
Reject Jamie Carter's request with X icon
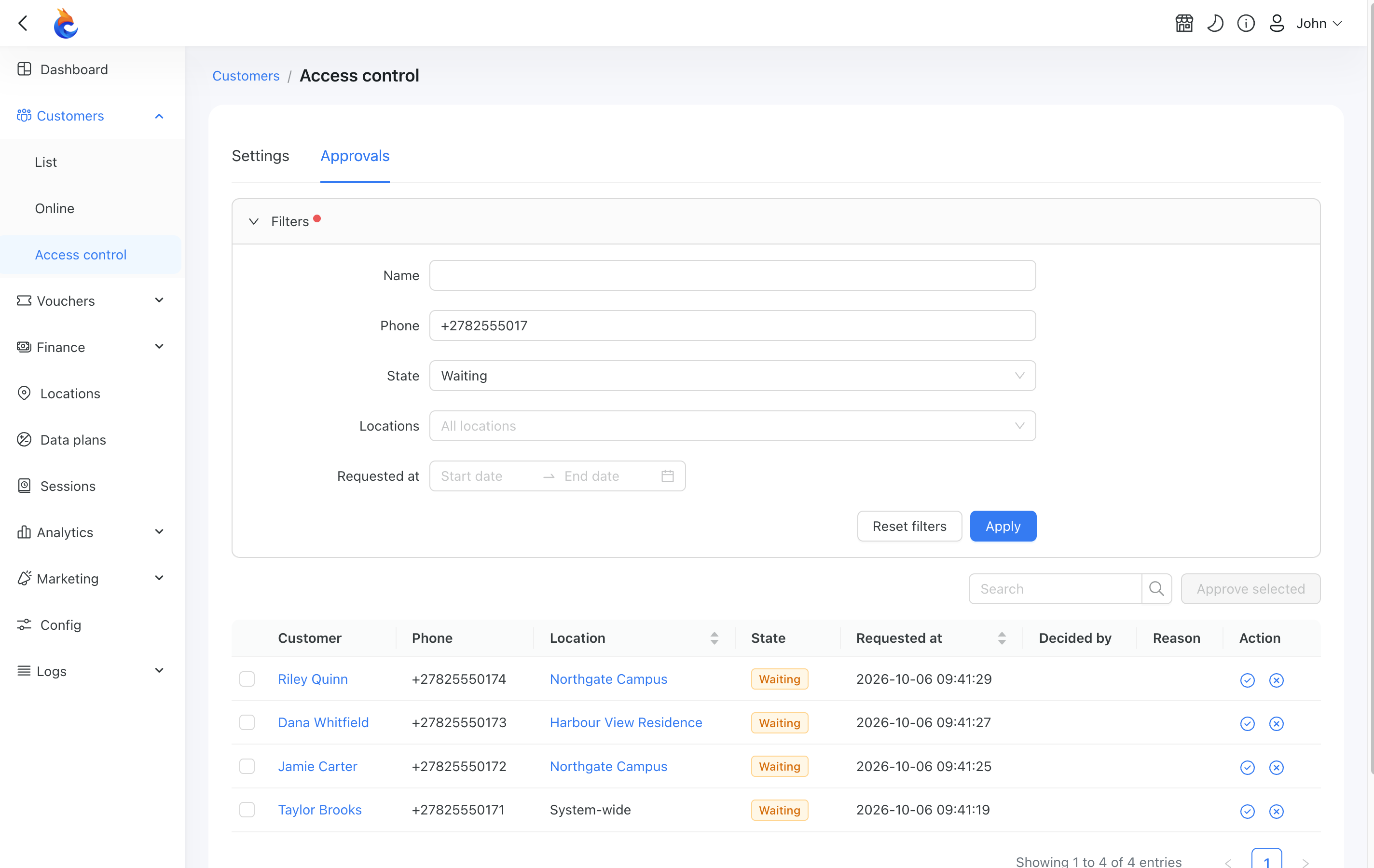1277,767
